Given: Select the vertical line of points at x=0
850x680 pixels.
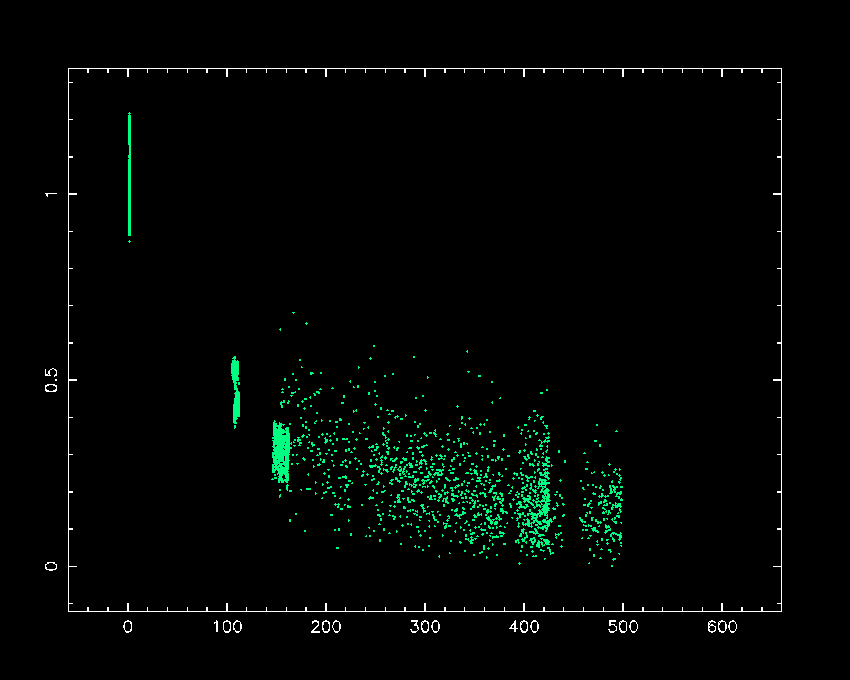Looking at the screenshot, I should pyautogui.click(x=129, y=177).
